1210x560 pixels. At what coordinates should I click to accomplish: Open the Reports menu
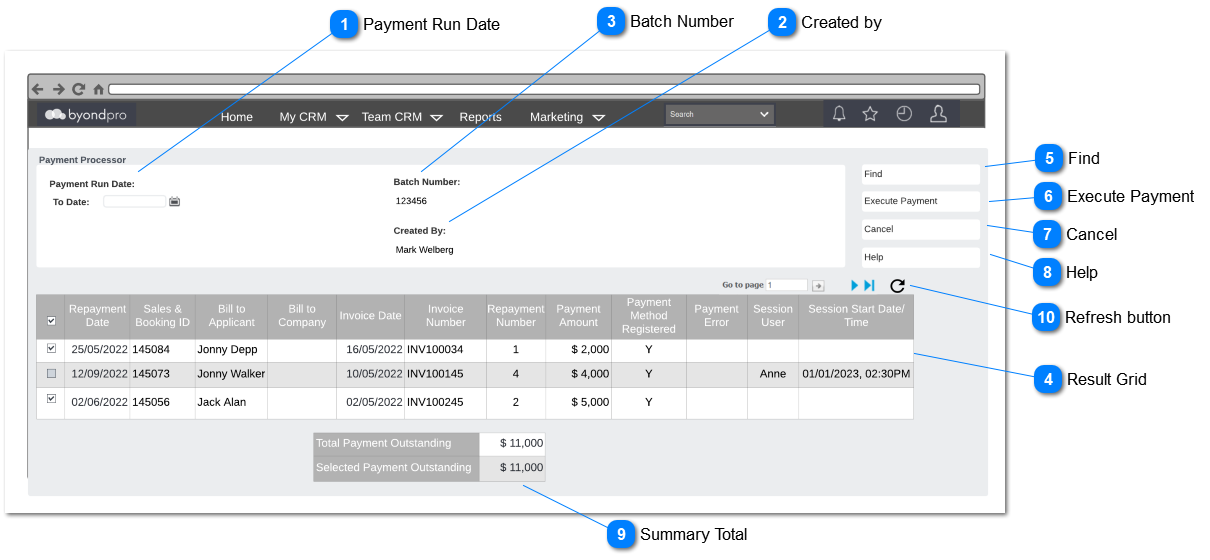pos(481,117)
